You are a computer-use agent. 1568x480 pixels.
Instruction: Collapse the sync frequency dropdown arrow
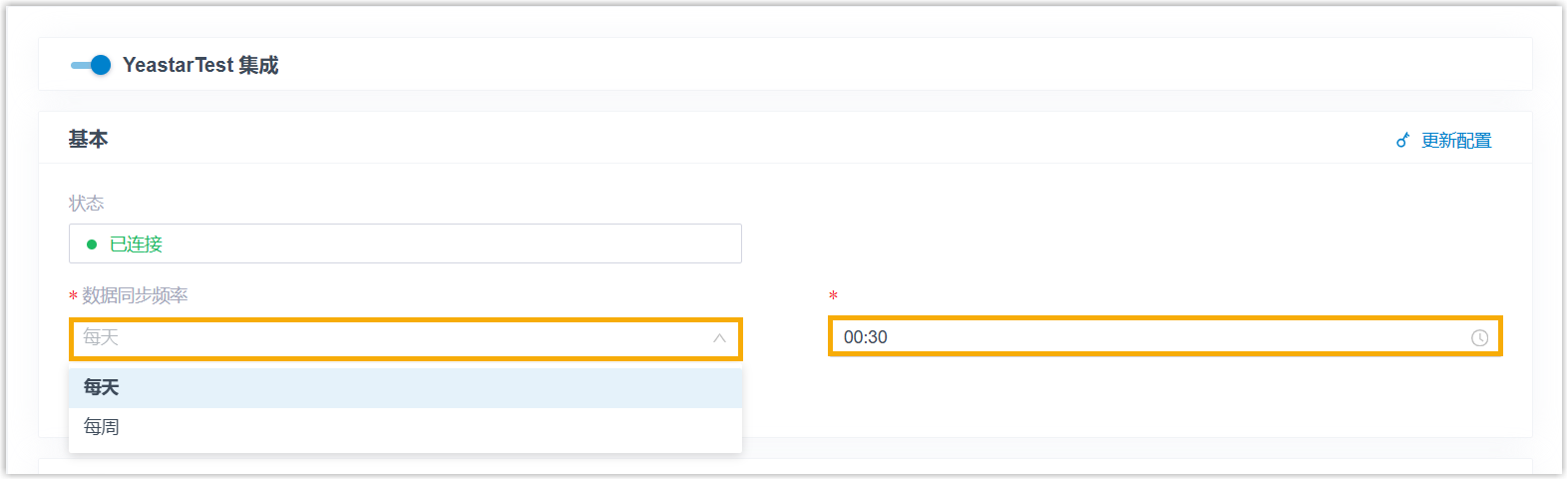coord(719,338)
